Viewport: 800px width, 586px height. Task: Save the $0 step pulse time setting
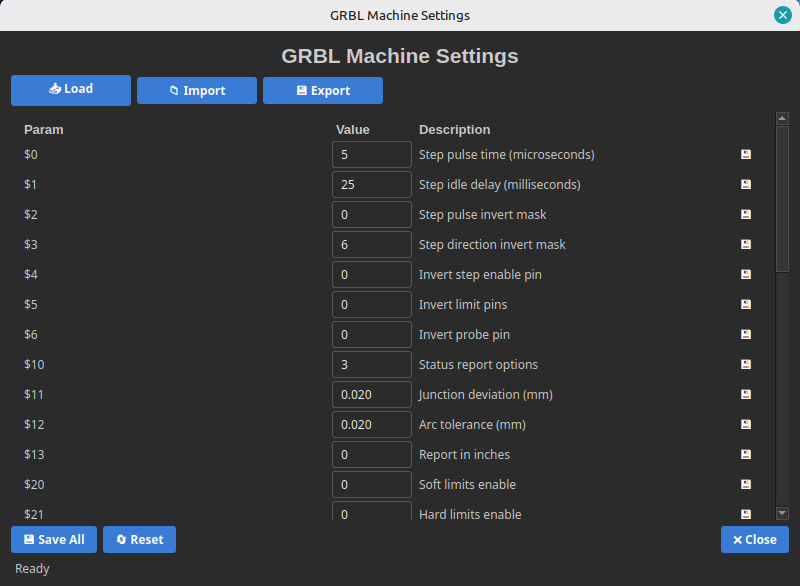click(745, 155)
